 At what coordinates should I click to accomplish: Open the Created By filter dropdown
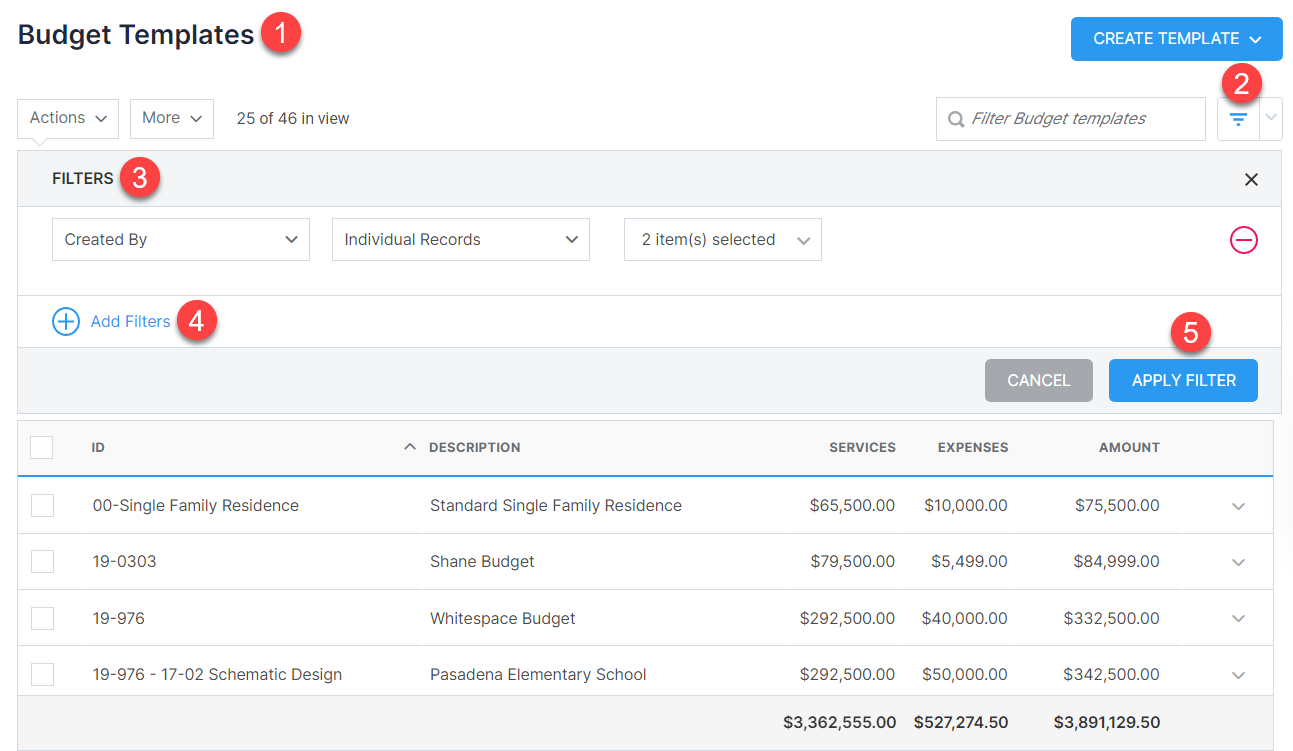coord(180,239)
